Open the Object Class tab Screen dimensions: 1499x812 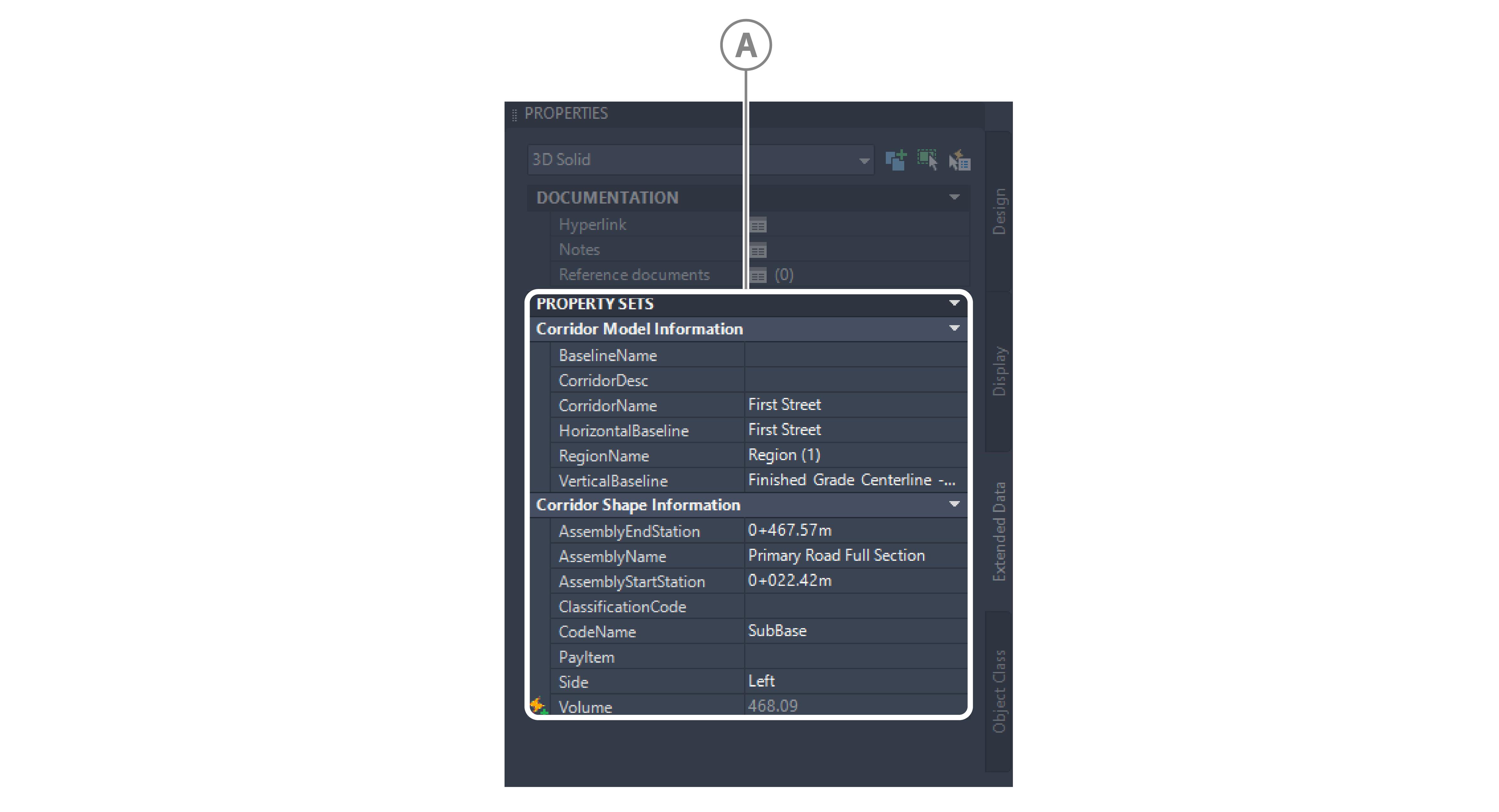(999, 691)
